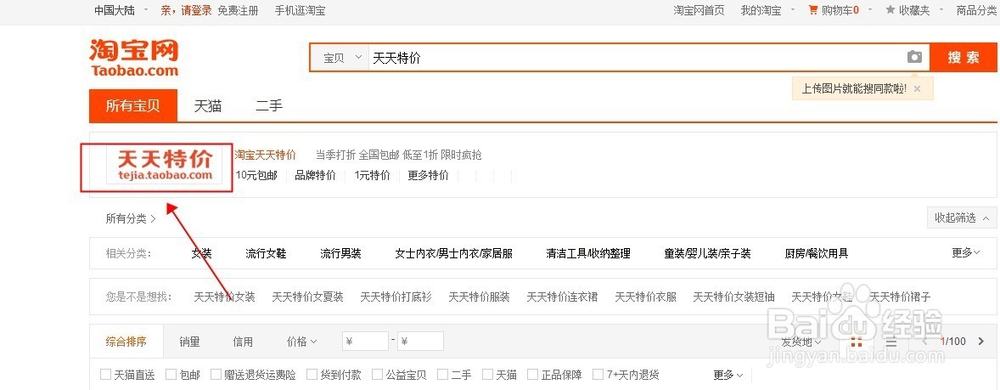The width and height of the screenshot is (1000, 390).
Task: Click the orange 搜索 button
Action: [963, 57]
